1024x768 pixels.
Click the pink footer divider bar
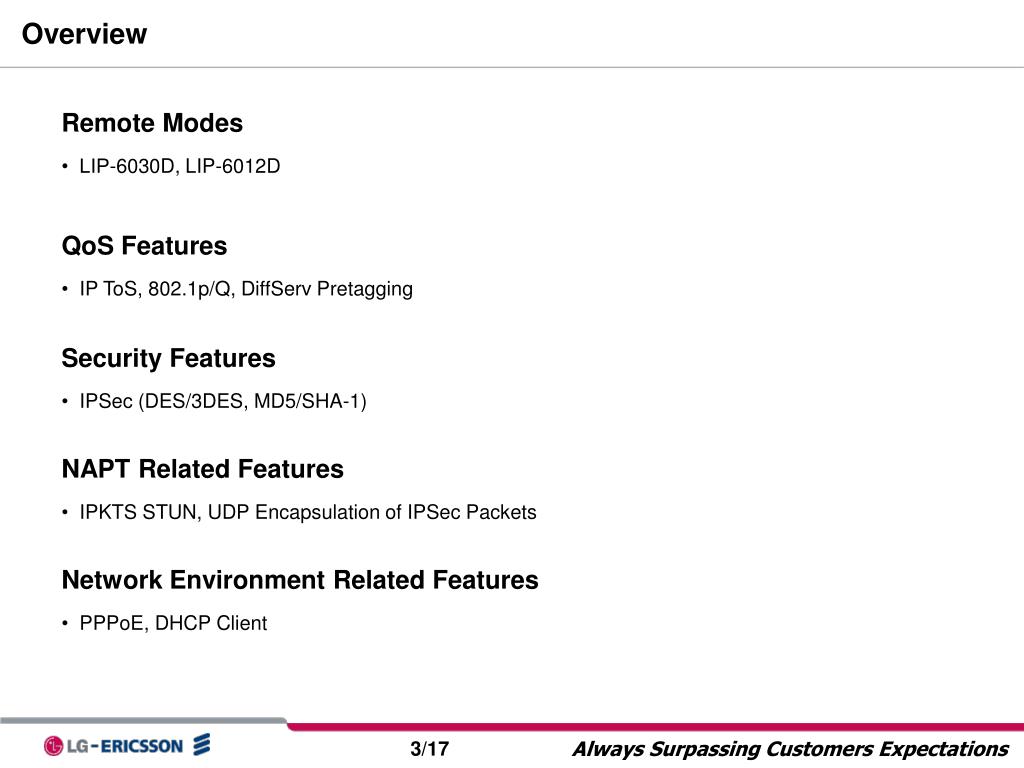(655, 726)
